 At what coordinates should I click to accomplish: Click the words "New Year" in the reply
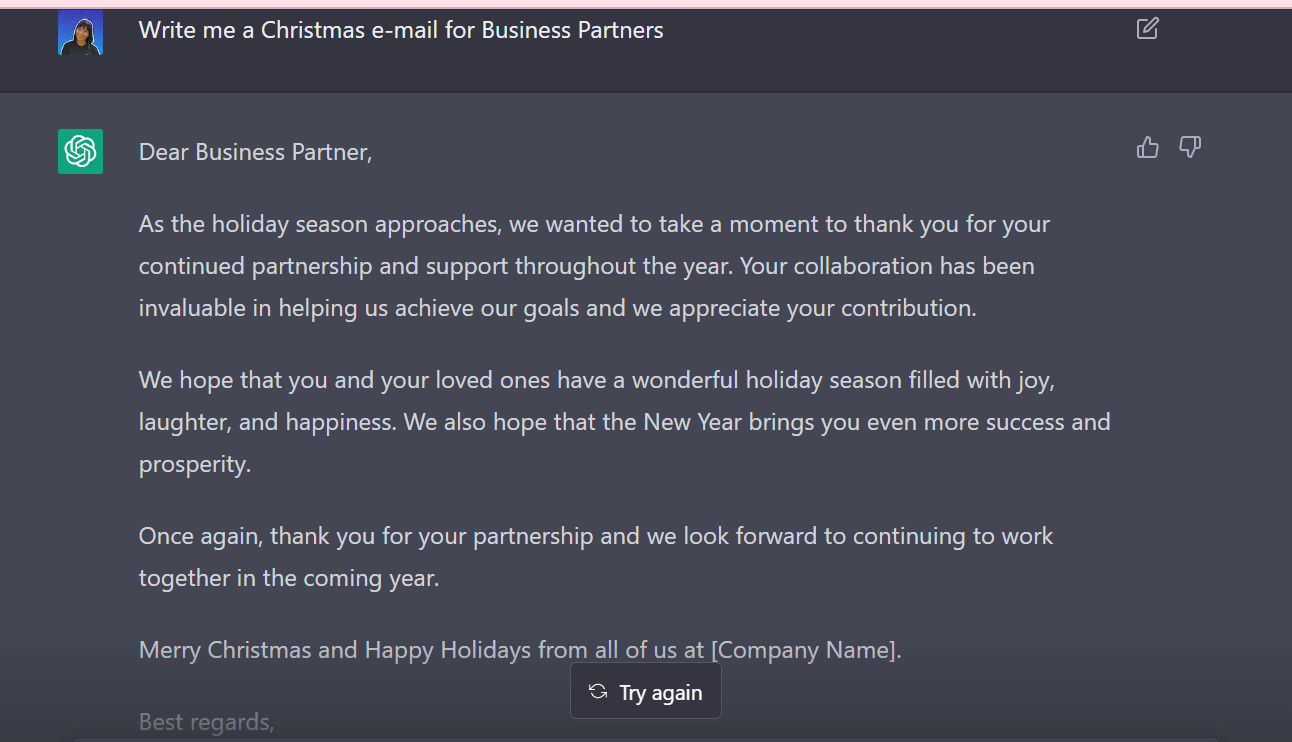692,422
